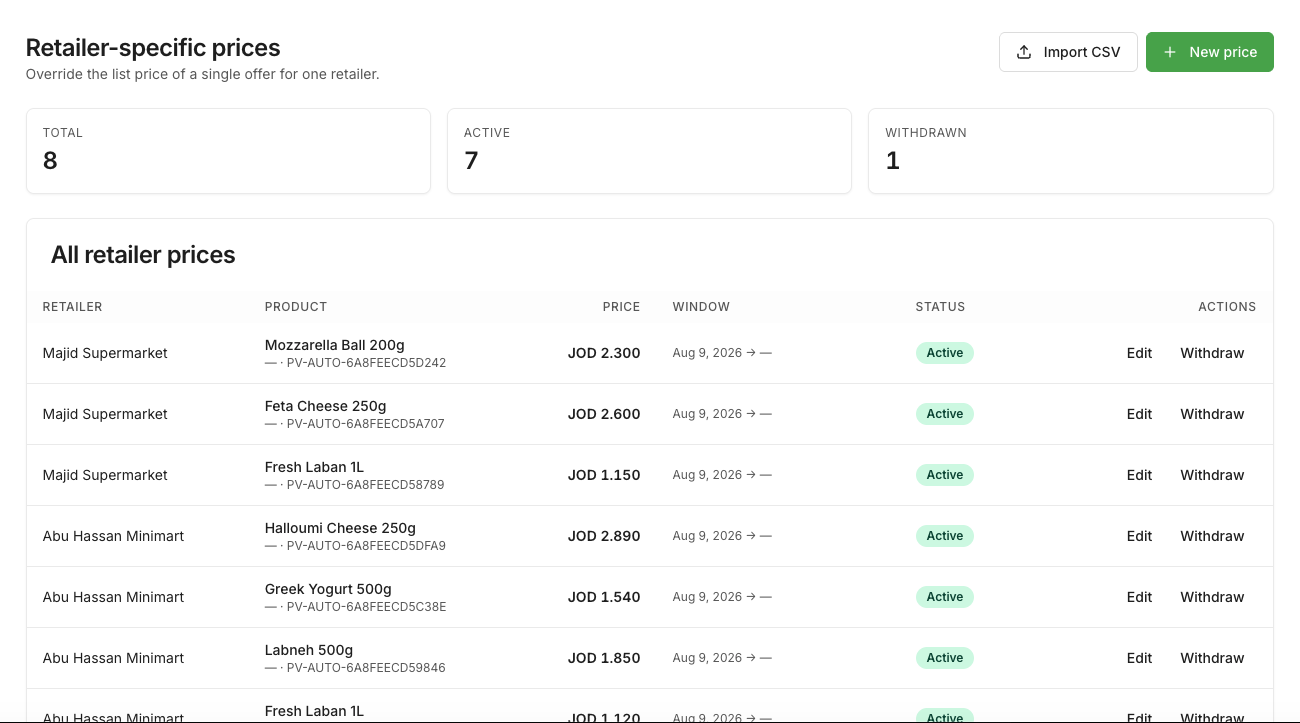Image resolution: width=1300 pixels, height=723 pixels.
Task: Select the WITHDRAWN 1 summary card
Action: (1070, 151)
